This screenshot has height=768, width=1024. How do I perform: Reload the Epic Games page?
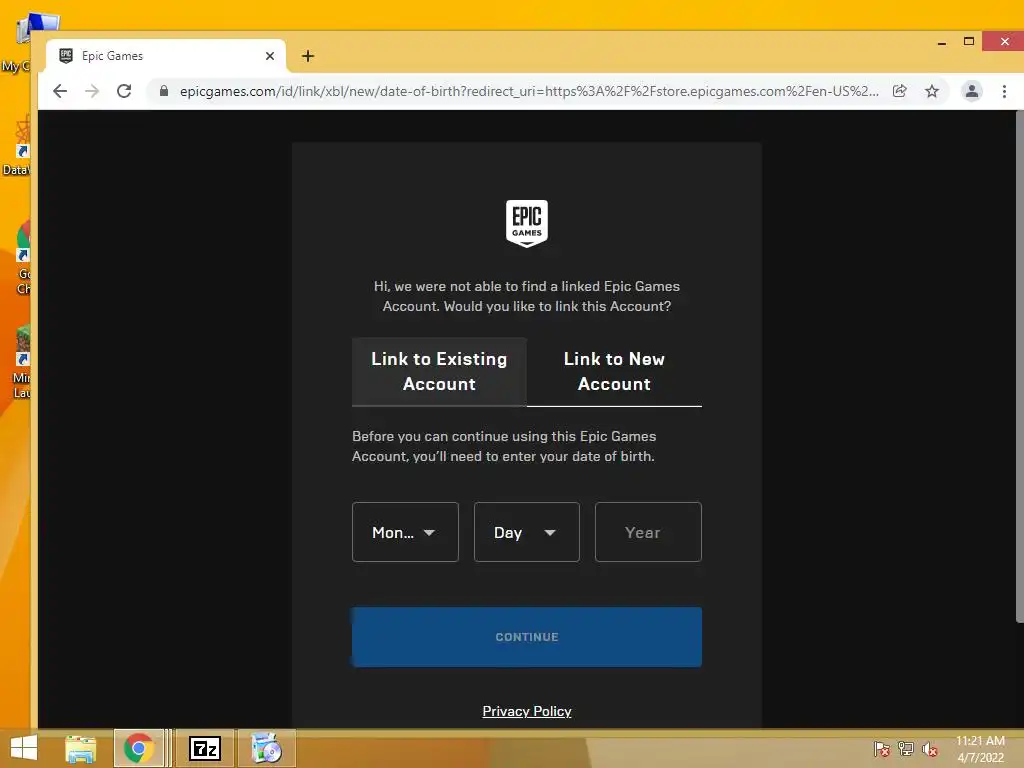[x=124, y=91]
